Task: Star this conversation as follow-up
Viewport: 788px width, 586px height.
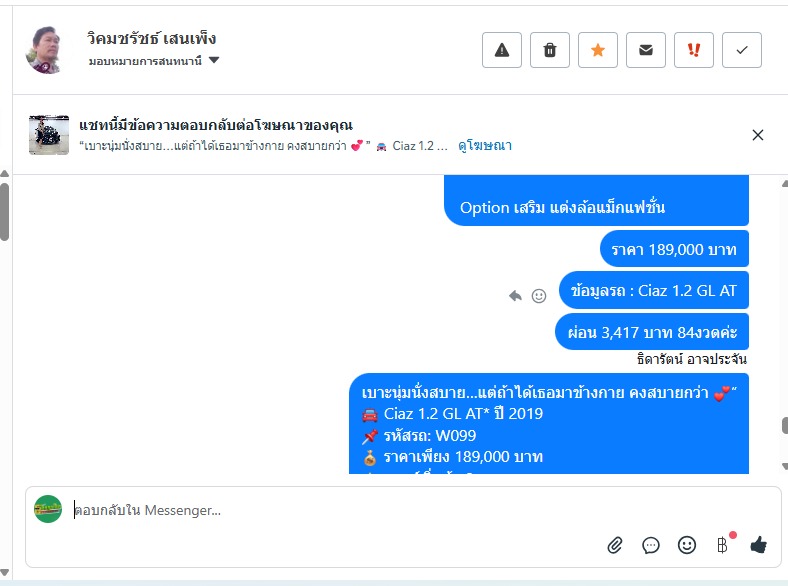Action: point(598,50)
